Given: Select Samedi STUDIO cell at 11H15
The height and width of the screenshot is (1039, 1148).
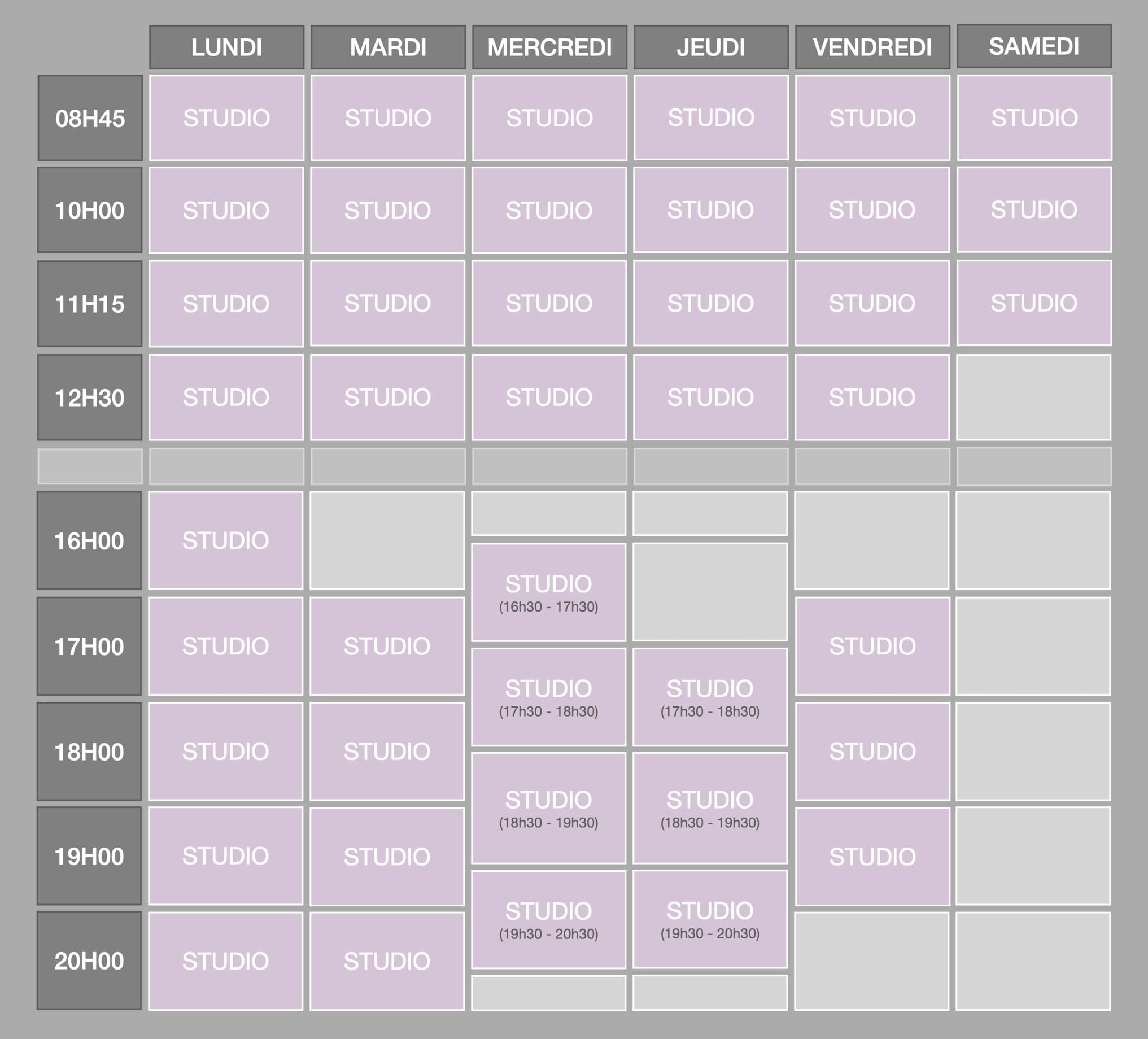Looking at the screenshot, I should point(1033,303).
